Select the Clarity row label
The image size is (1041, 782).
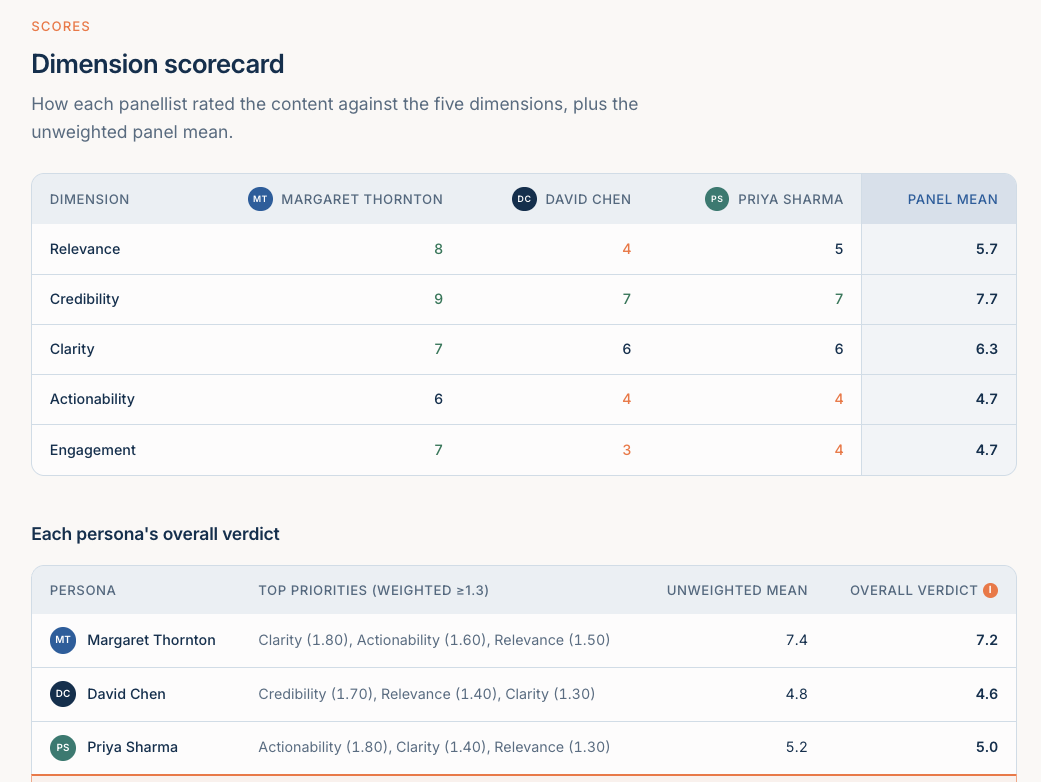pos(72,349)
